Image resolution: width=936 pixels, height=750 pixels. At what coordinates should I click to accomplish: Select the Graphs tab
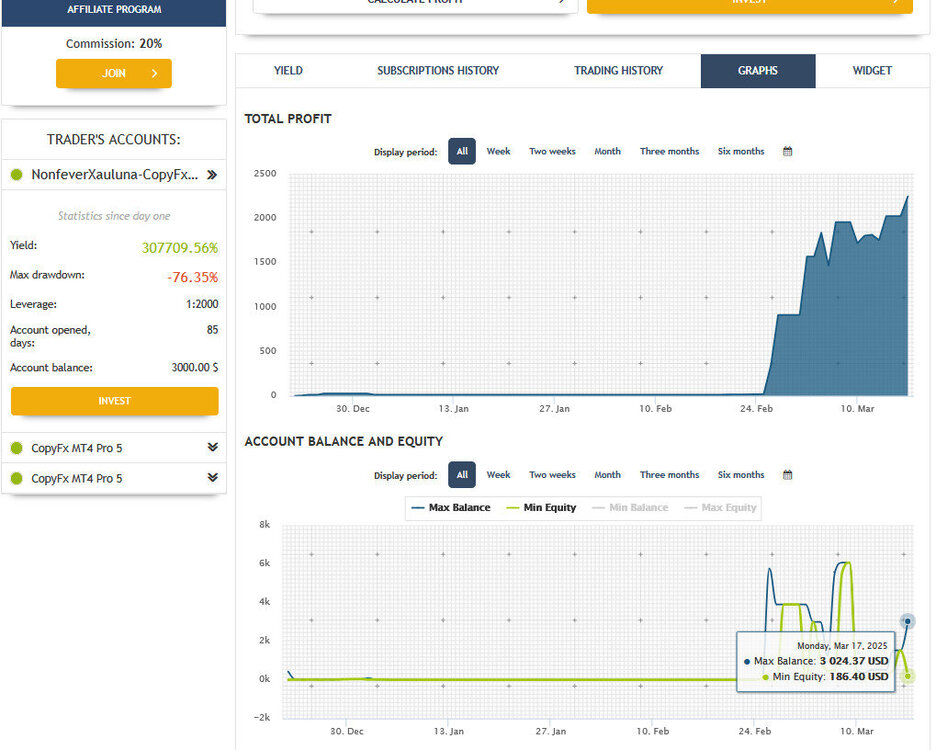click(x=758, y=70)
